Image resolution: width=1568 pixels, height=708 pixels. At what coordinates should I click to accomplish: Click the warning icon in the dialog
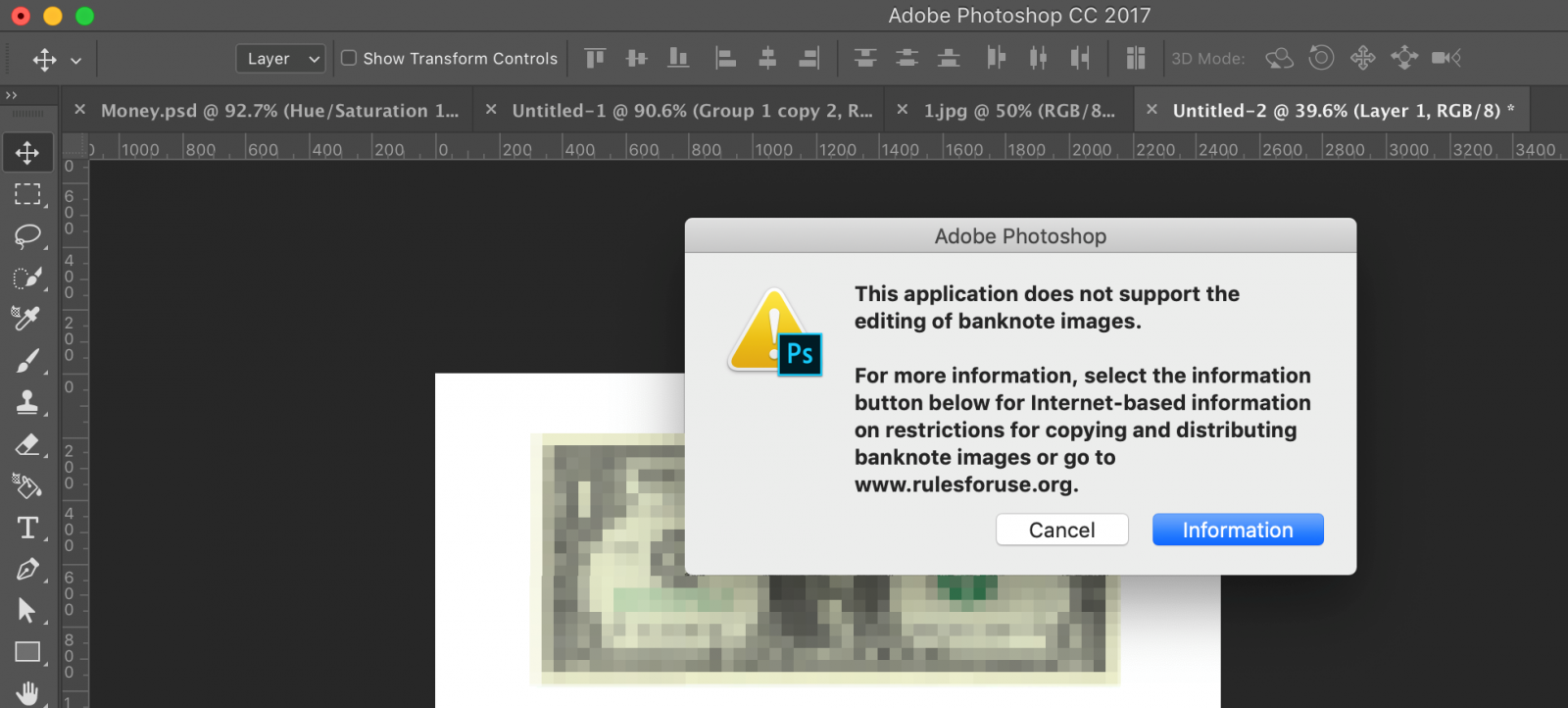(x=774, y=331)
